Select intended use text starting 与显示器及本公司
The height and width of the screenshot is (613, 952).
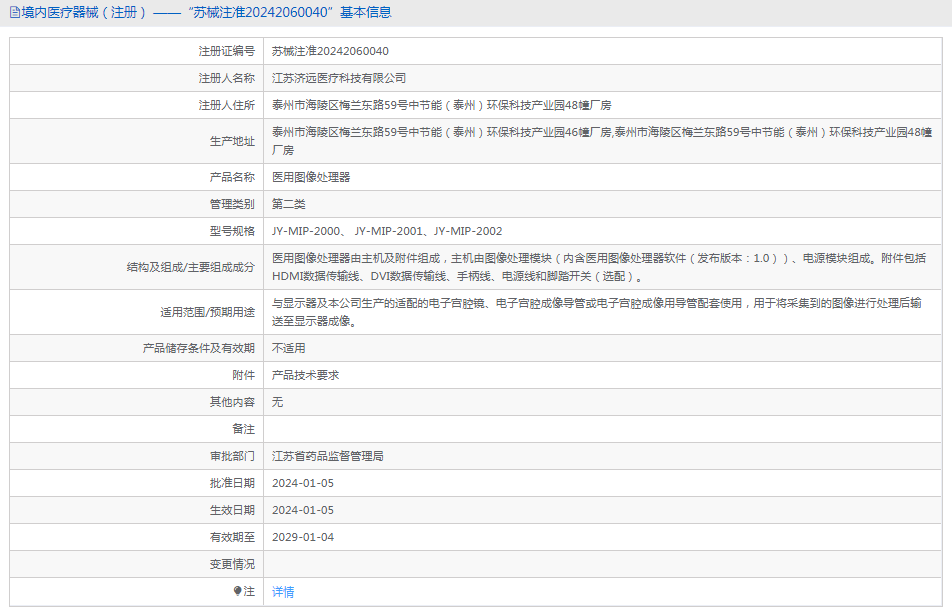pos(596,312)
